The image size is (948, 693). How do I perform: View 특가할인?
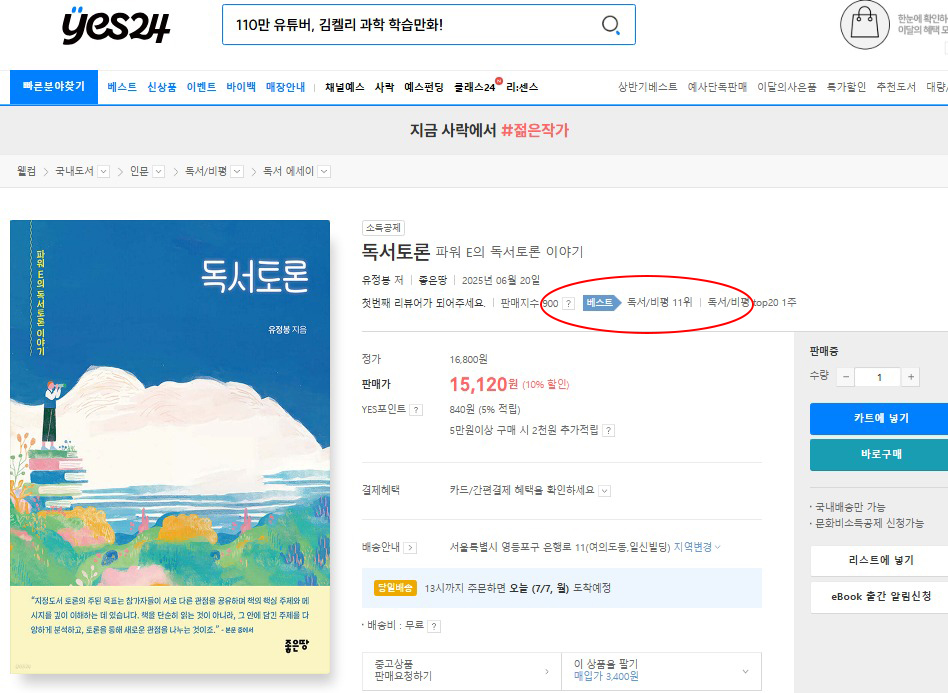(x=846, y=87)
